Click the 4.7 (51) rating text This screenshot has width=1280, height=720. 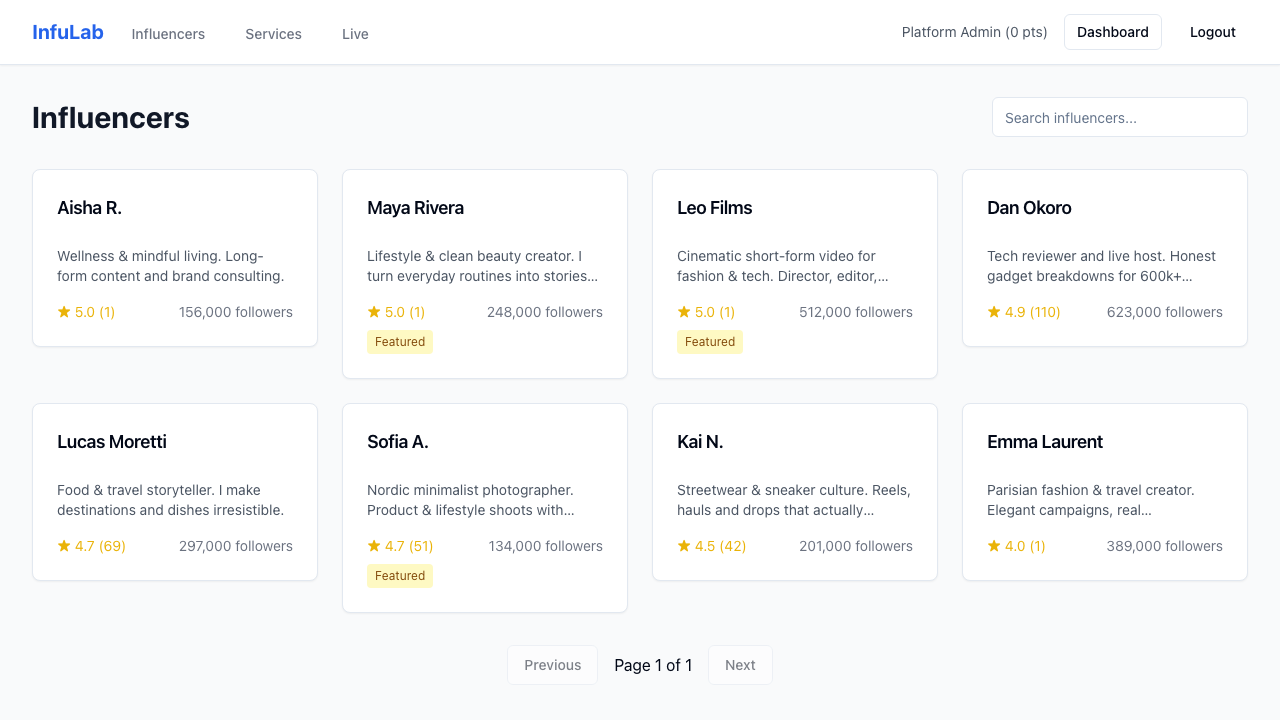pos(409,546)
